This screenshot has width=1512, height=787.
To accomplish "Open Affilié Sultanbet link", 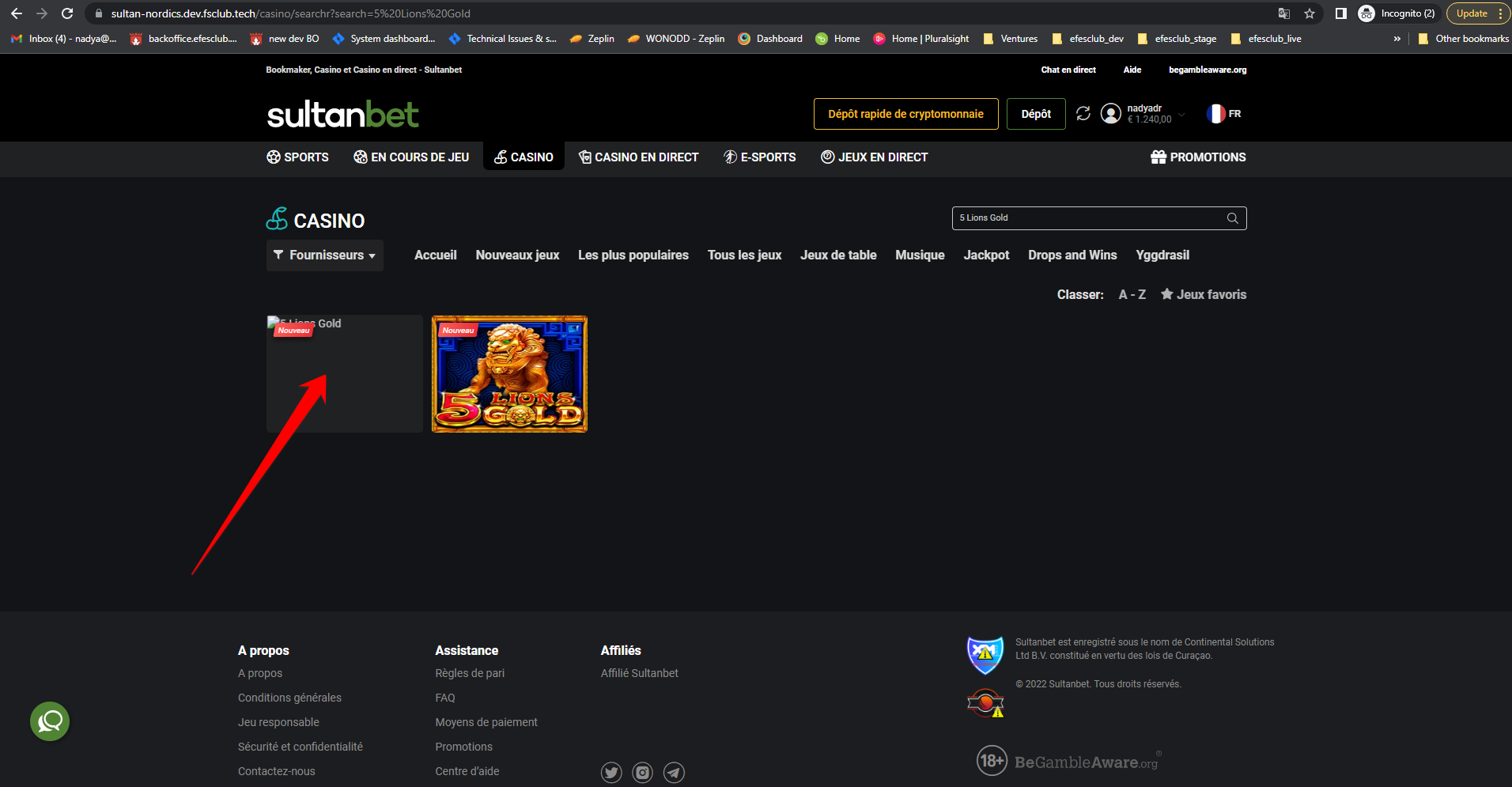I will click(x=640, y=674).
